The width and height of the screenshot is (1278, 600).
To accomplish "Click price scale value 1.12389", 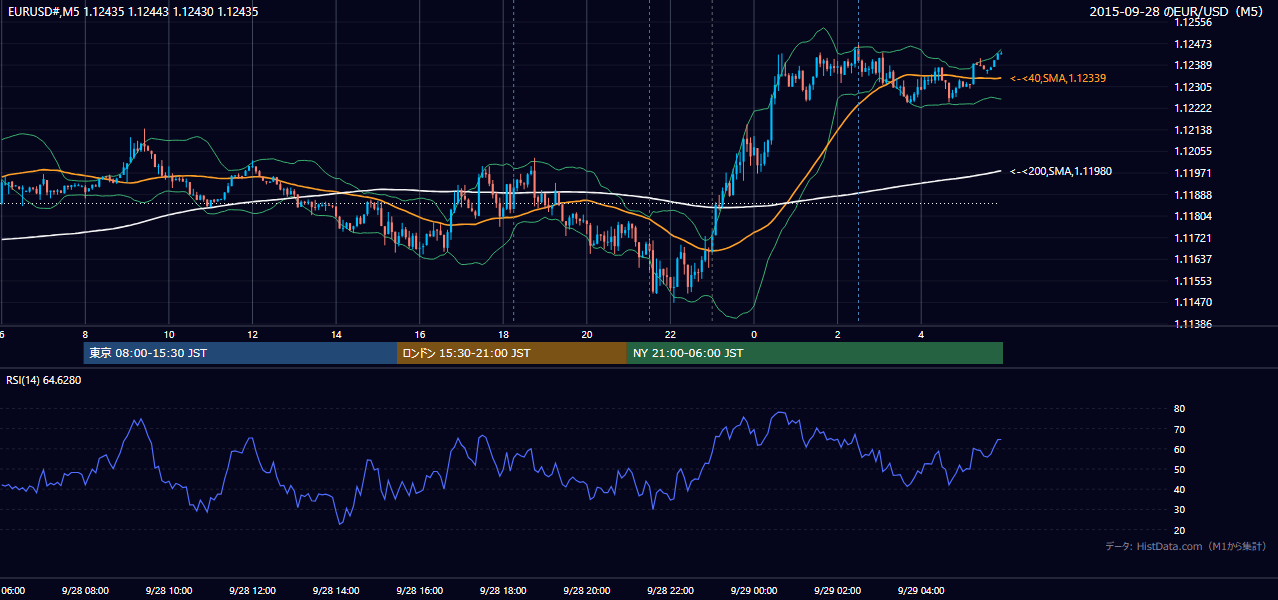I will click(x=1194, y=65).
